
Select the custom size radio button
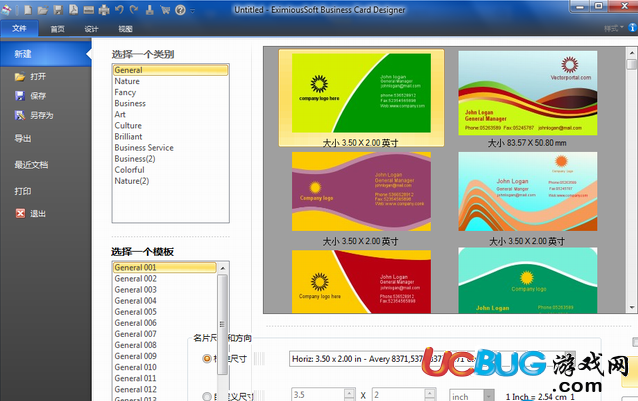pos(207,396)
